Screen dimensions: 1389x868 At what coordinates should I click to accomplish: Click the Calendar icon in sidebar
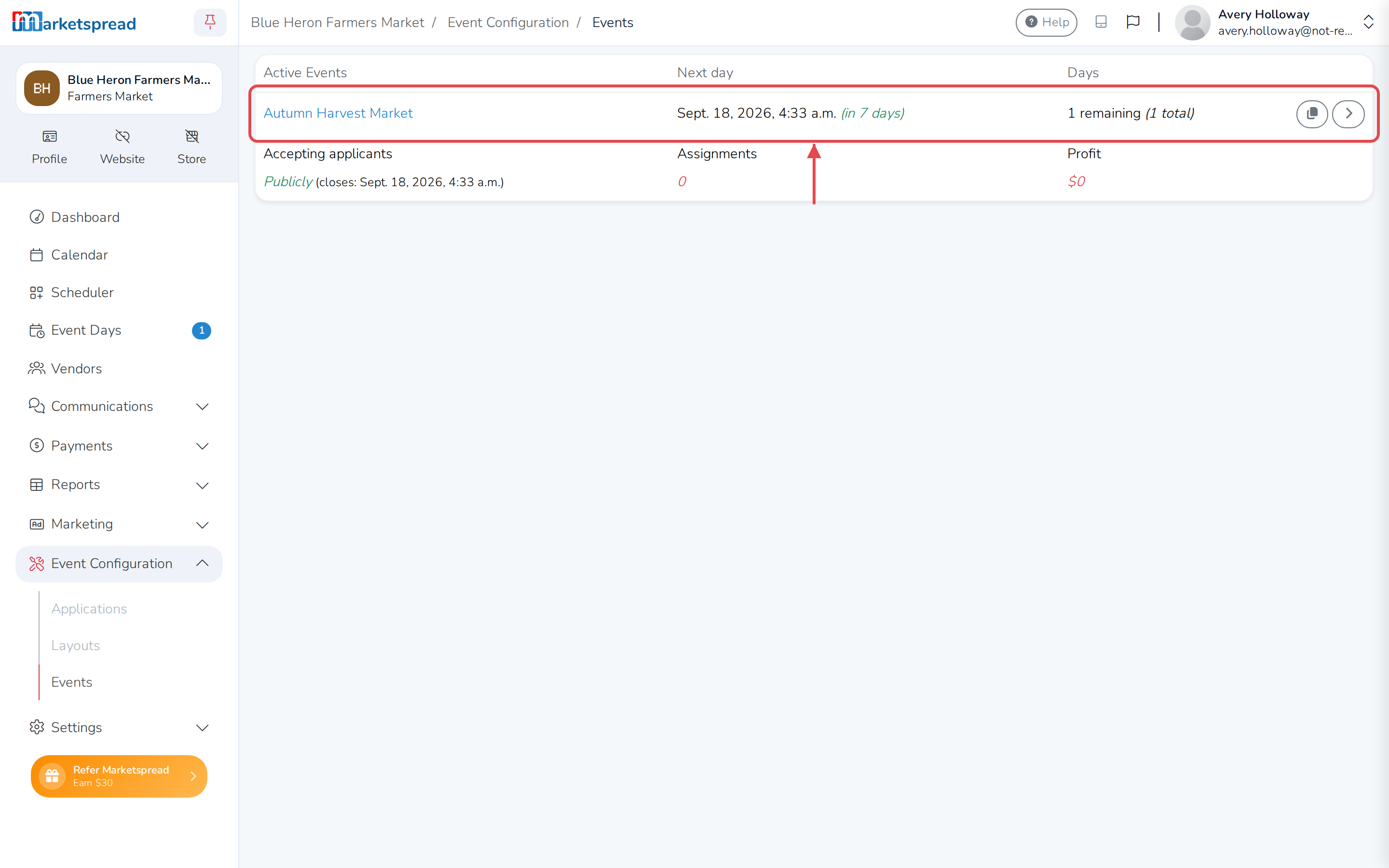37,254
